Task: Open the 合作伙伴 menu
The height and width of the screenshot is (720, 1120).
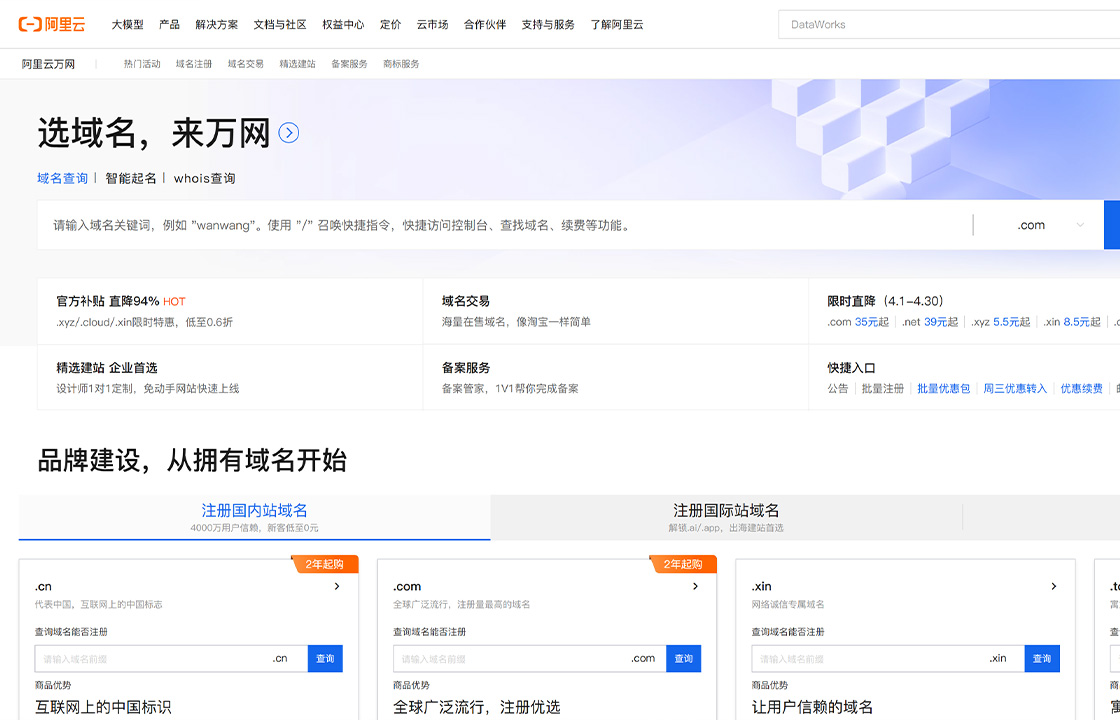Action: [485, 24]
